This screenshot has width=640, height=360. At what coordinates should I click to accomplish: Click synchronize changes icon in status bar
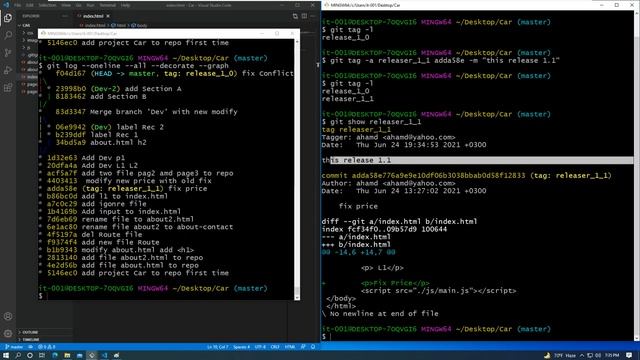pos(30,347)
